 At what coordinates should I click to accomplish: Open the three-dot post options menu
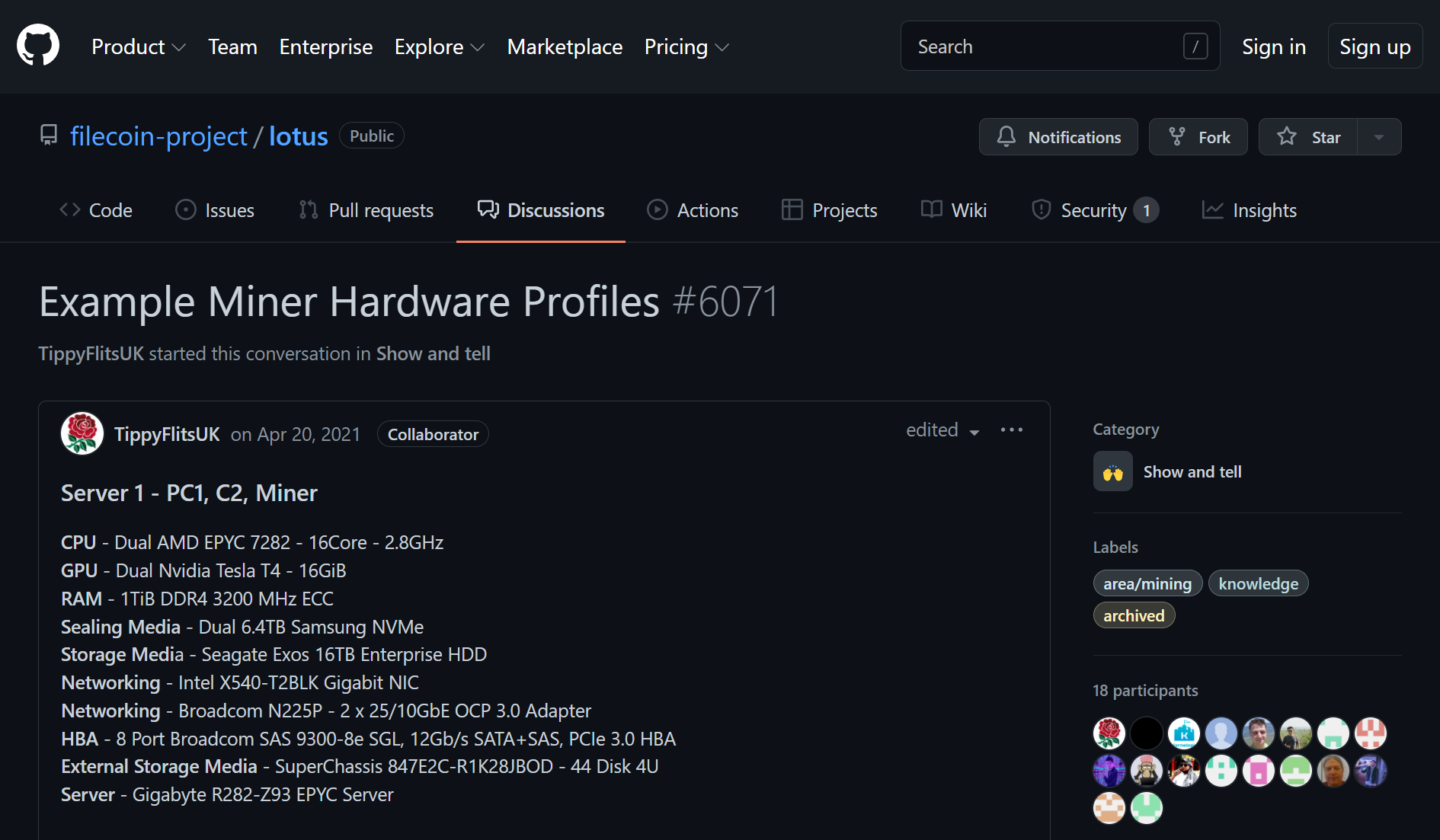[1012, 430]
